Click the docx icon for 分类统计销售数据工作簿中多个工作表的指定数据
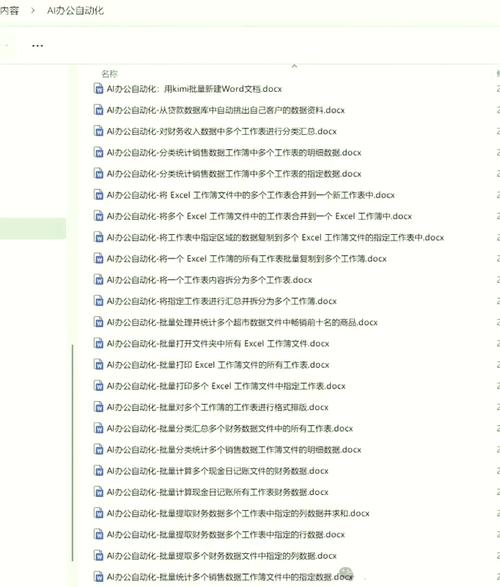 pyautogui.click(x=98, y=174)
